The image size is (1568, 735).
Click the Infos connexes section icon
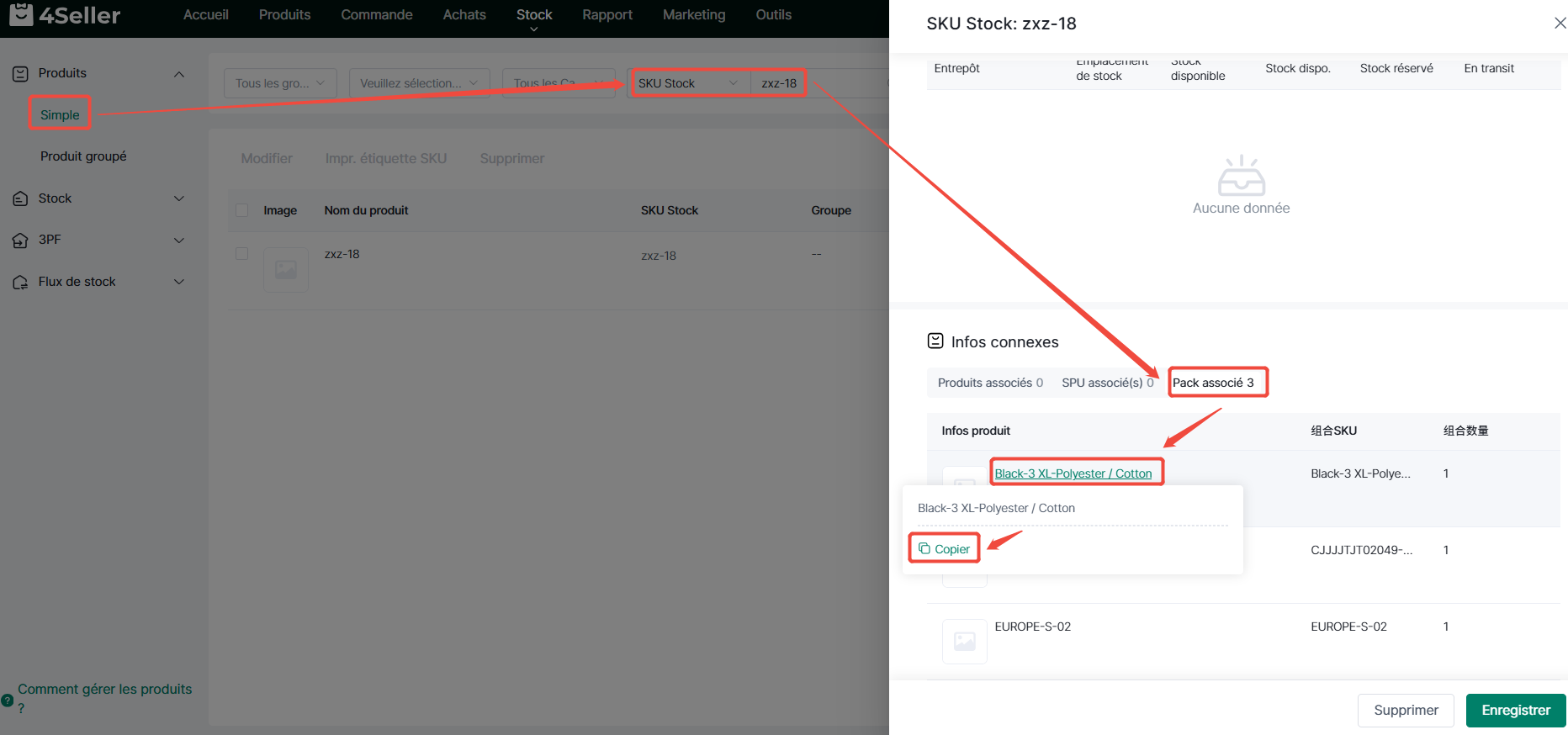935,341
